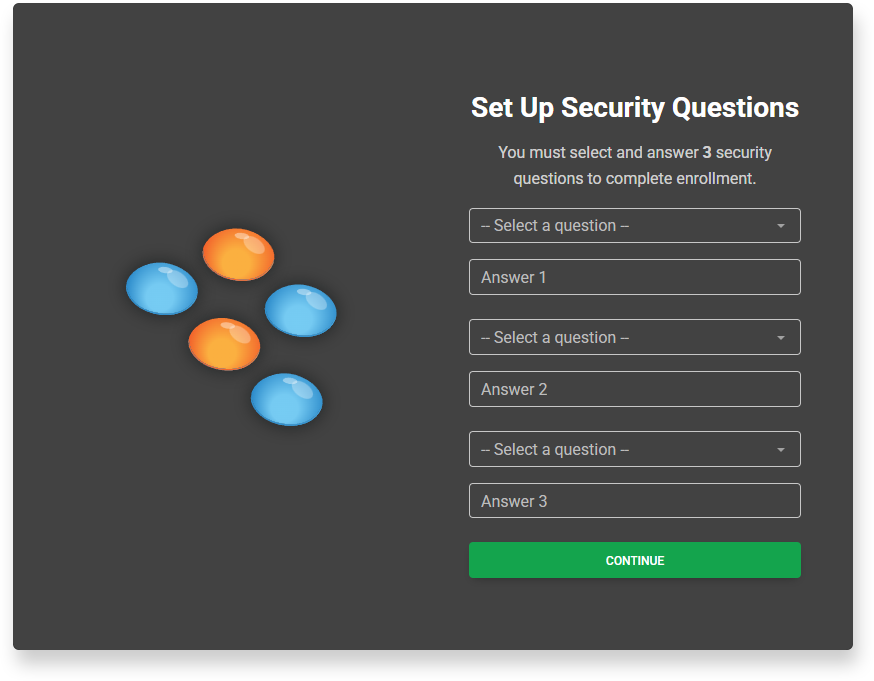The image size is (874, 681).
Task: Click the bold number 3 in the instructions
Action: tap(707, 153)
